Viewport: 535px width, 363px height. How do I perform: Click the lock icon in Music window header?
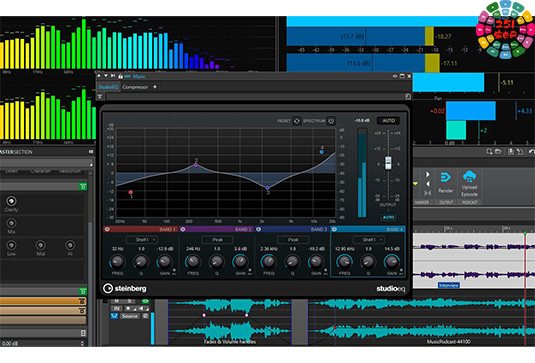[x=120, y=76]
